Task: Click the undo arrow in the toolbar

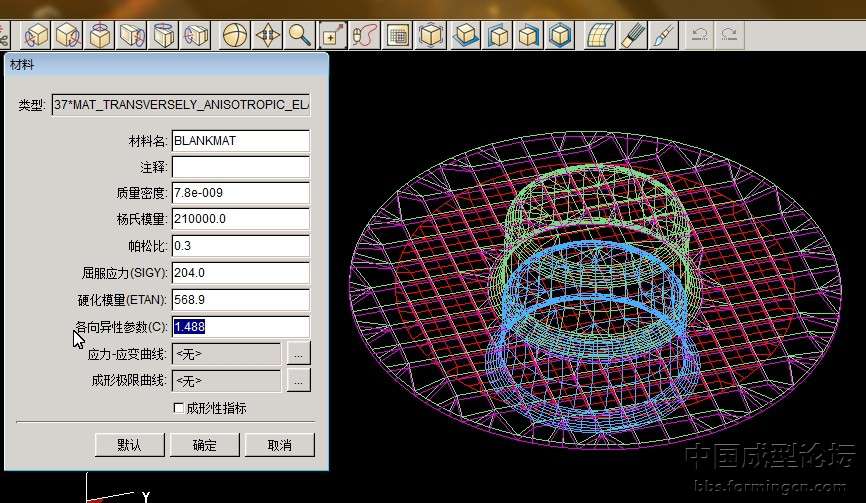Action: coord(700,36)
